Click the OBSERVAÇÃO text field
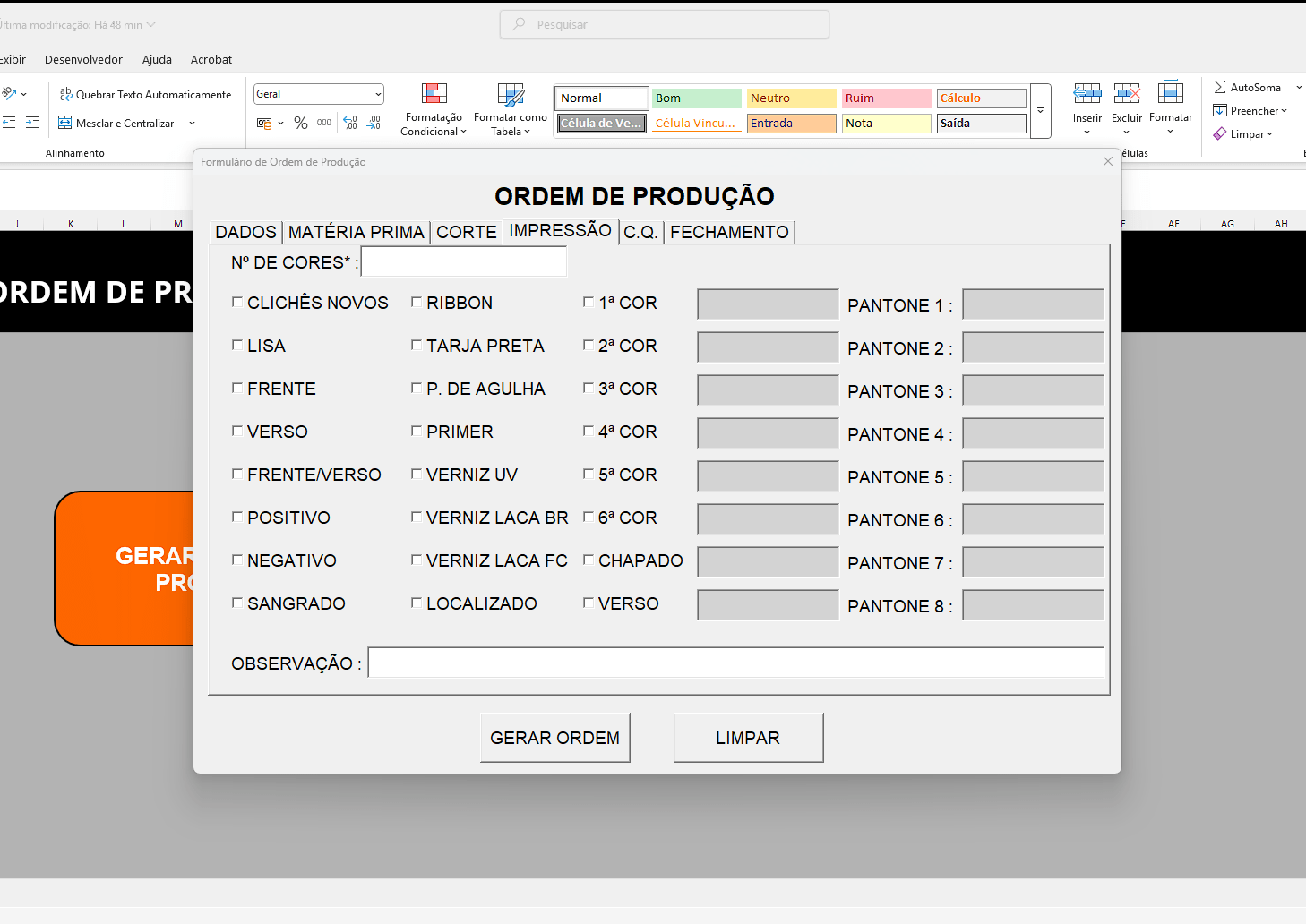This screenshot has width=1306, height=924. [x=736, y=663]
